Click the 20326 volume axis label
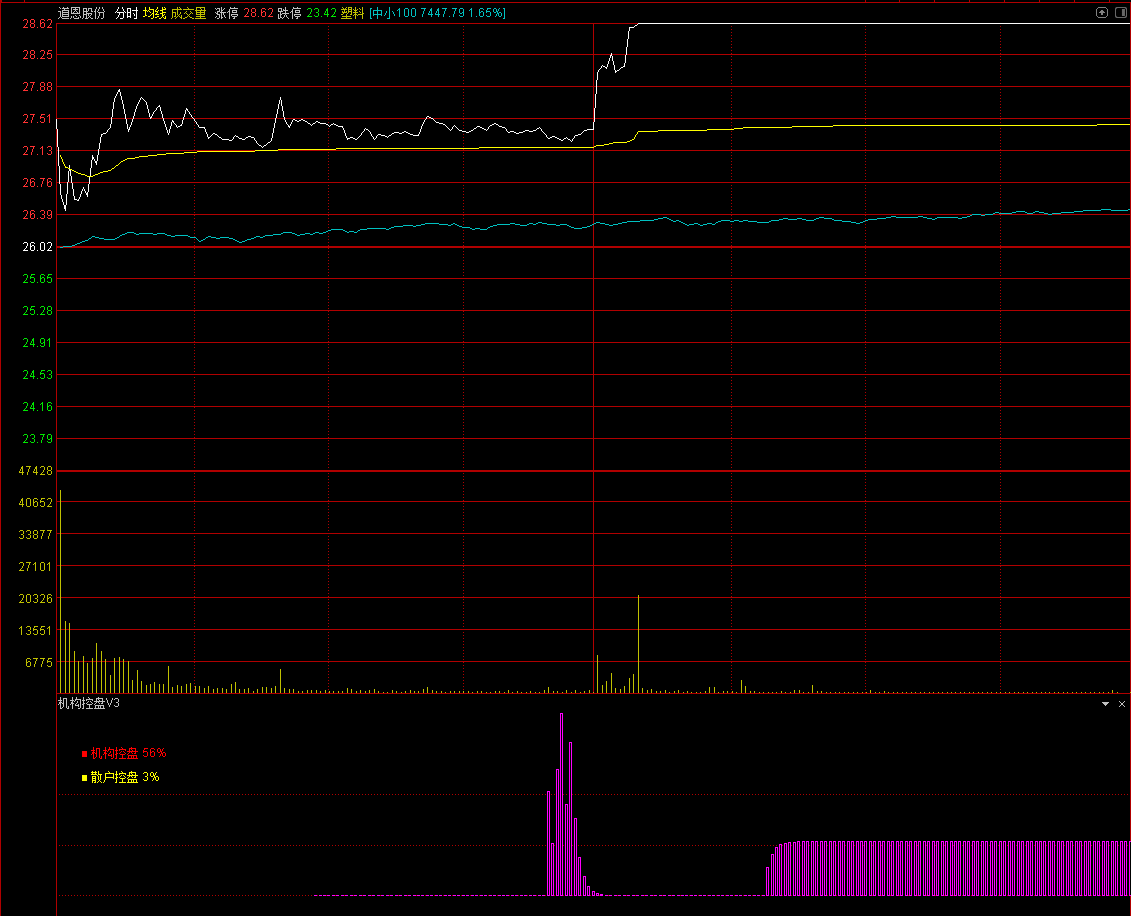This screenshot has width=1131, height=916. [x=35, y=599]
